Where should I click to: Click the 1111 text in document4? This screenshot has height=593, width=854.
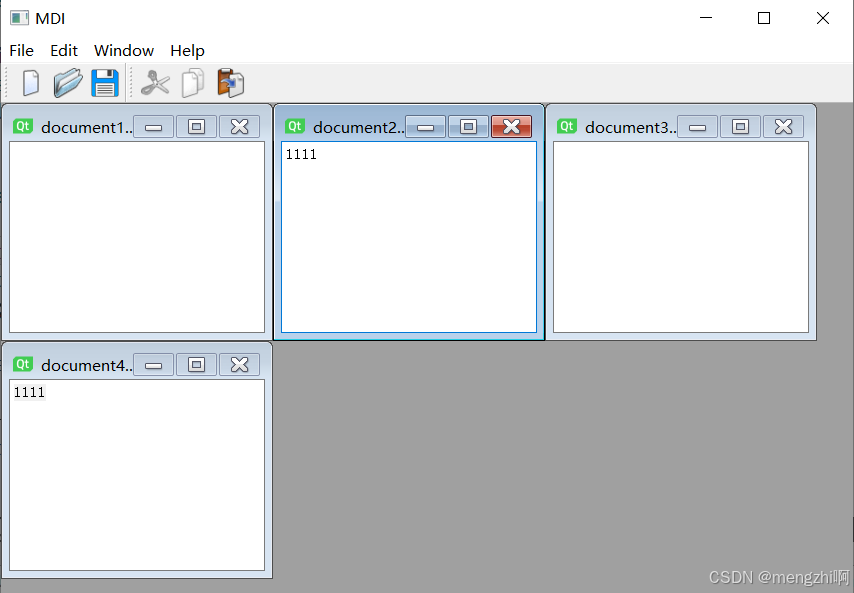pyautogui.click(x=29, y=392)
